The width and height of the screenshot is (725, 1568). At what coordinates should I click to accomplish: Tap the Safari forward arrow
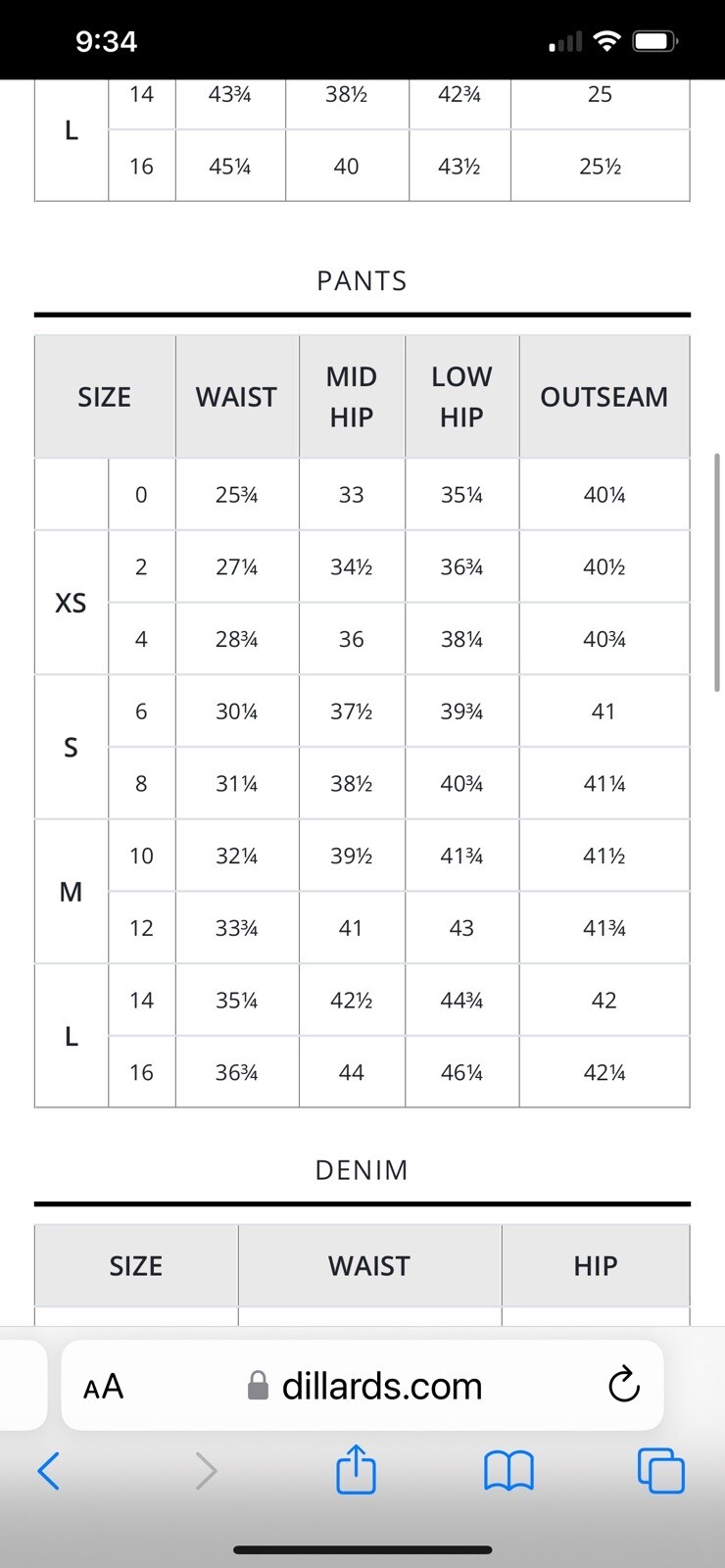click(x=206, y=1471)
